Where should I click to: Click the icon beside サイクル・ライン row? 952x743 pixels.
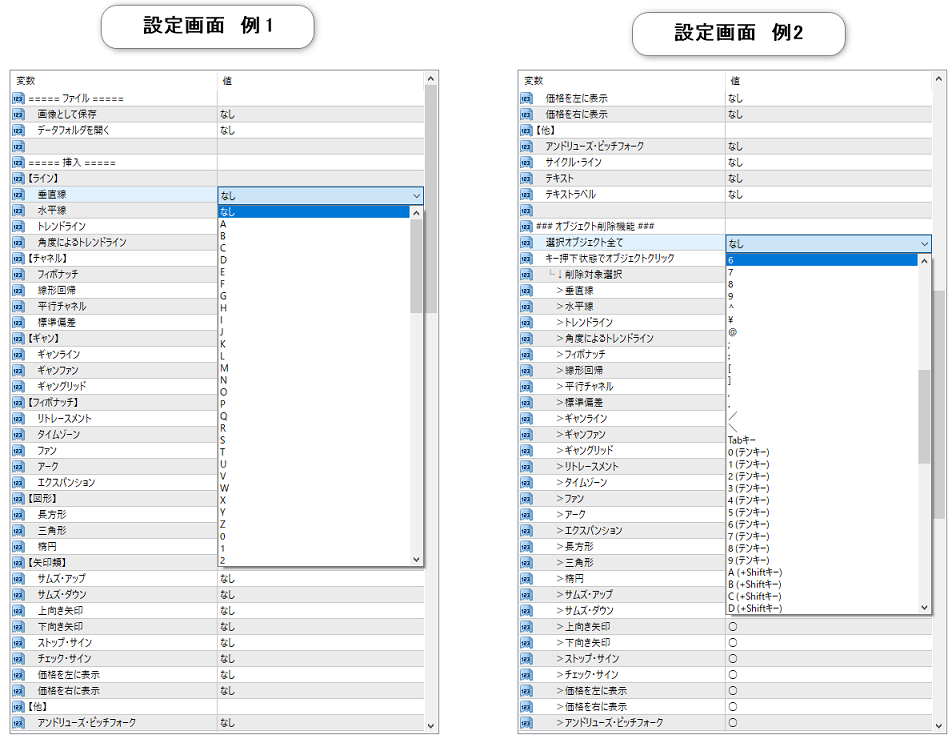pos(526,163)
